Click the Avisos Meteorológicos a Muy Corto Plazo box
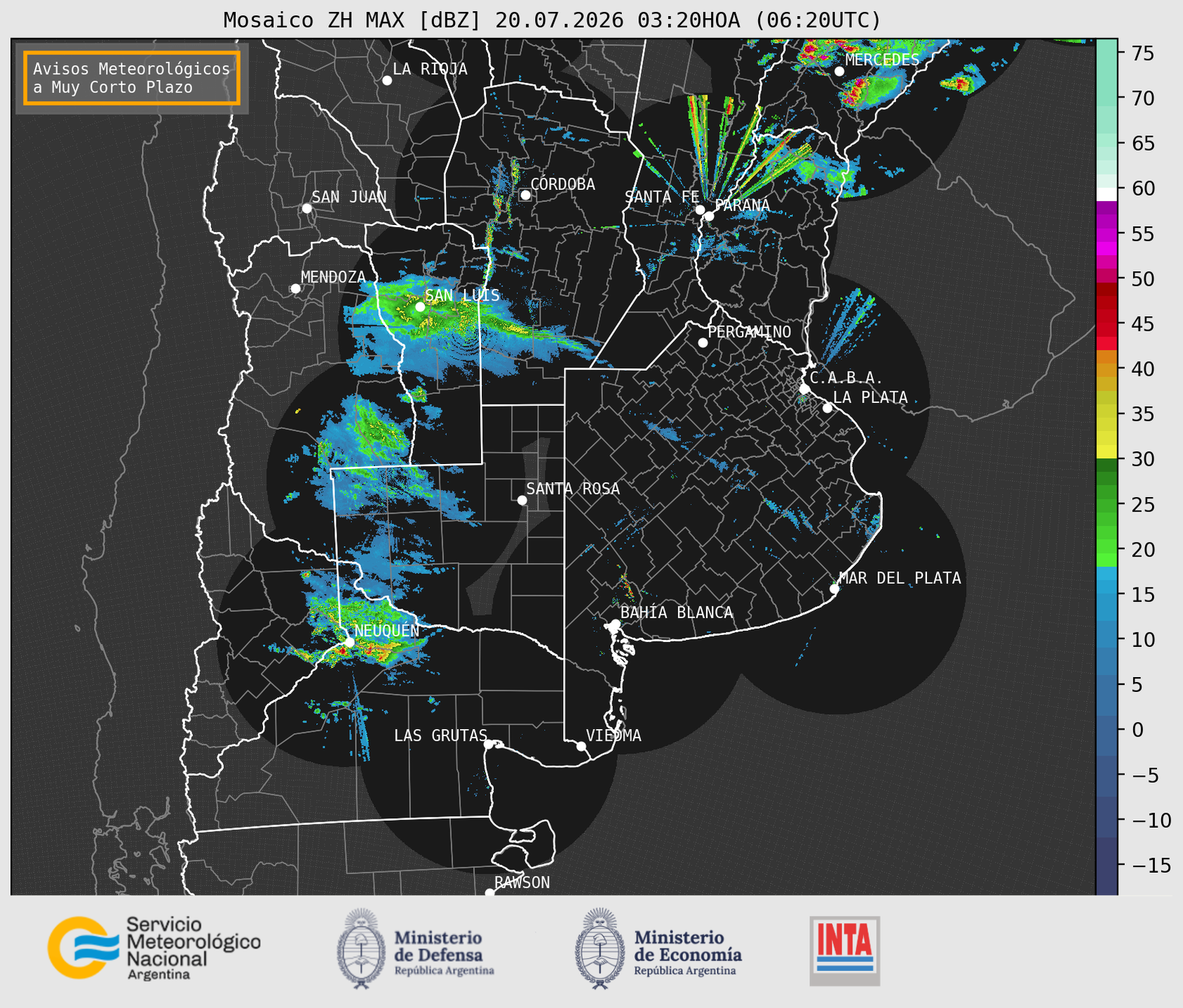This screenshot has height=1008, width=1183. pos(132,78)
